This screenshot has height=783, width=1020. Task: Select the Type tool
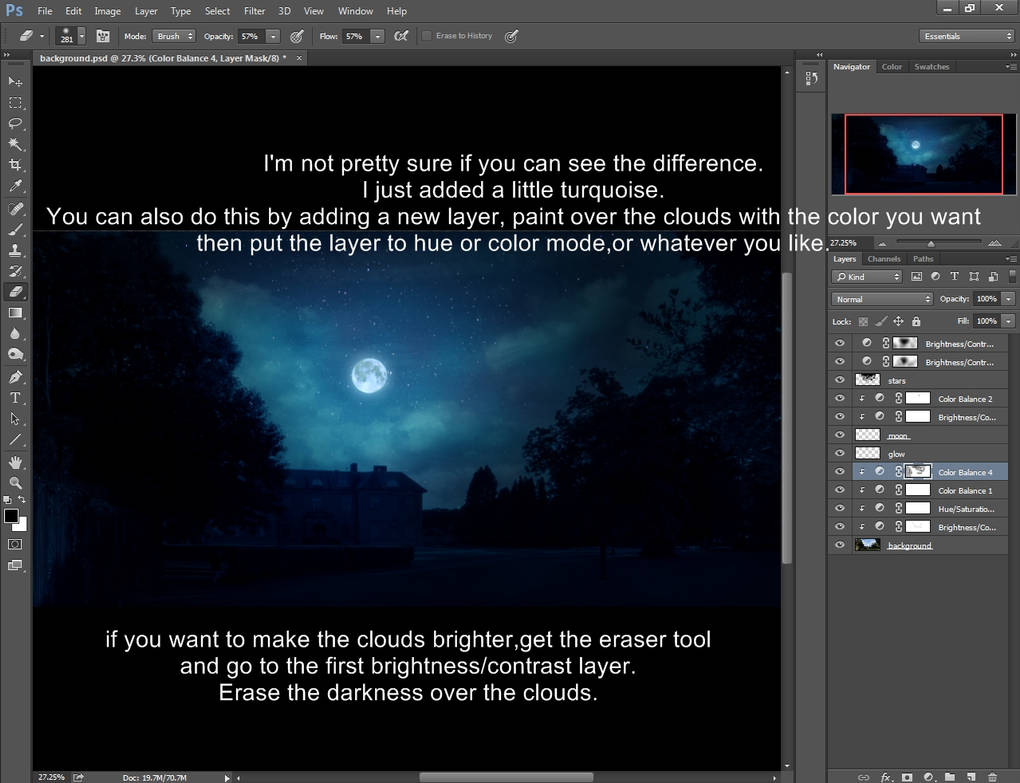(x=15, y=398)
